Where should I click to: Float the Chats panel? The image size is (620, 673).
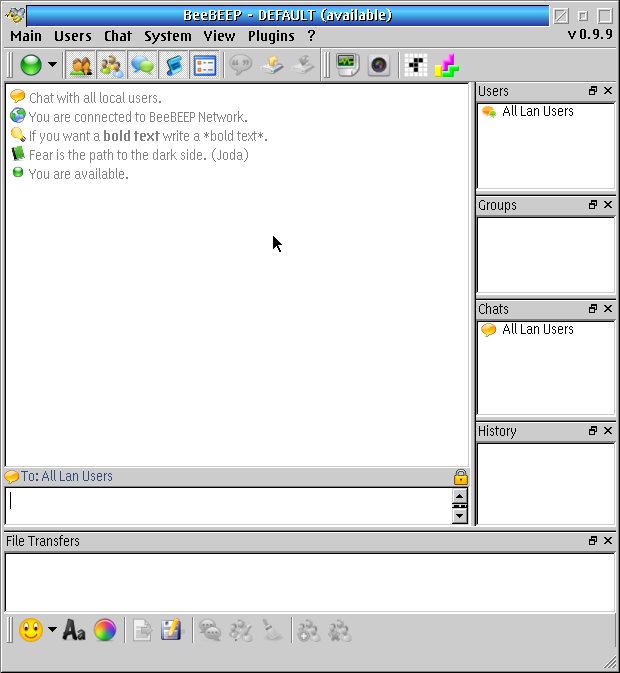click(x=593, y=309)
